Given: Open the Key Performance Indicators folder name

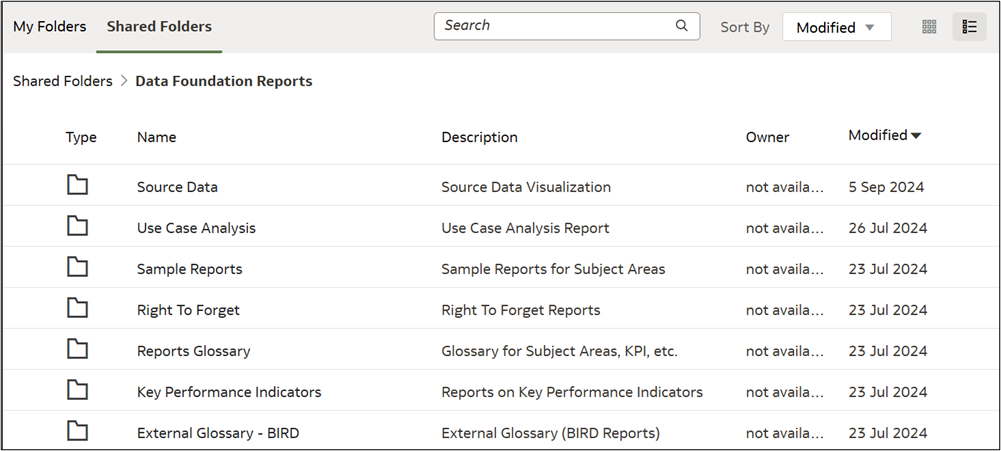Looking at the screenshot, I should click(229, 392).
